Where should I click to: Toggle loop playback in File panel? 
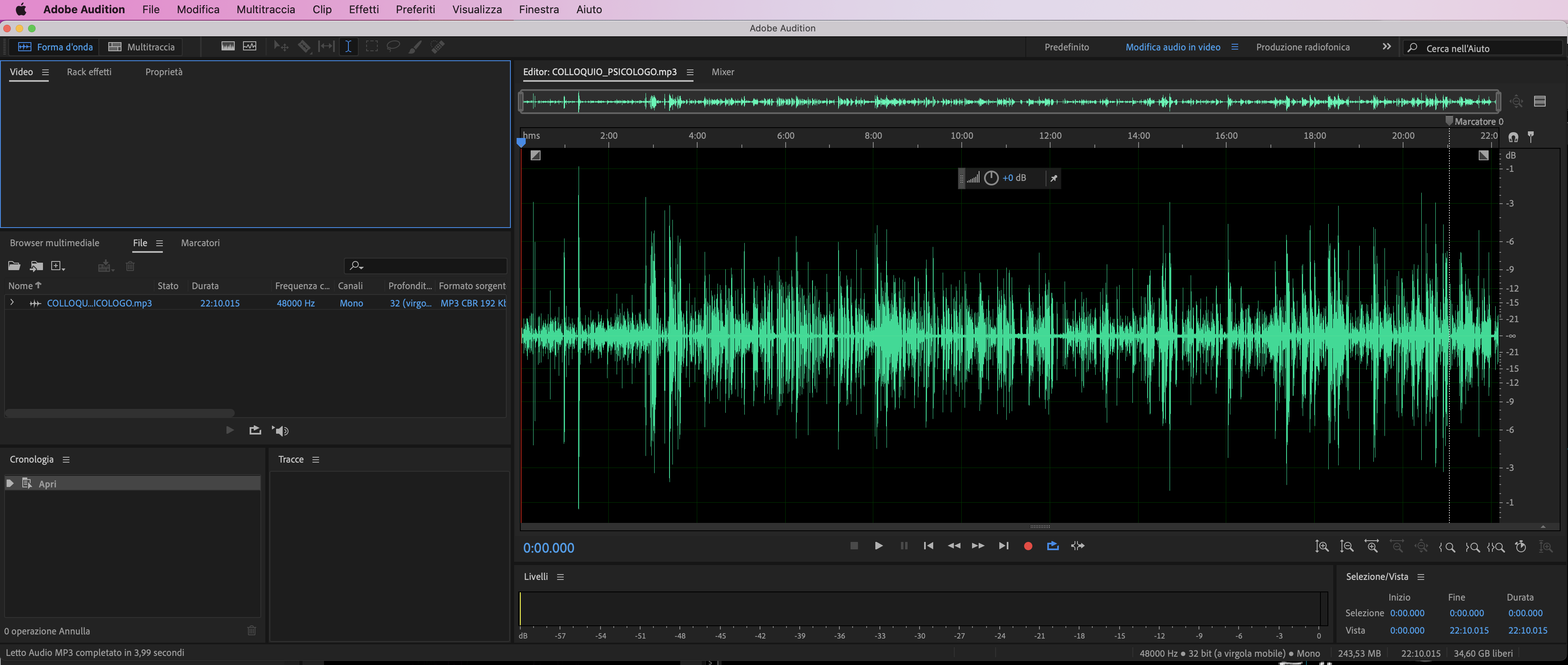255,430
